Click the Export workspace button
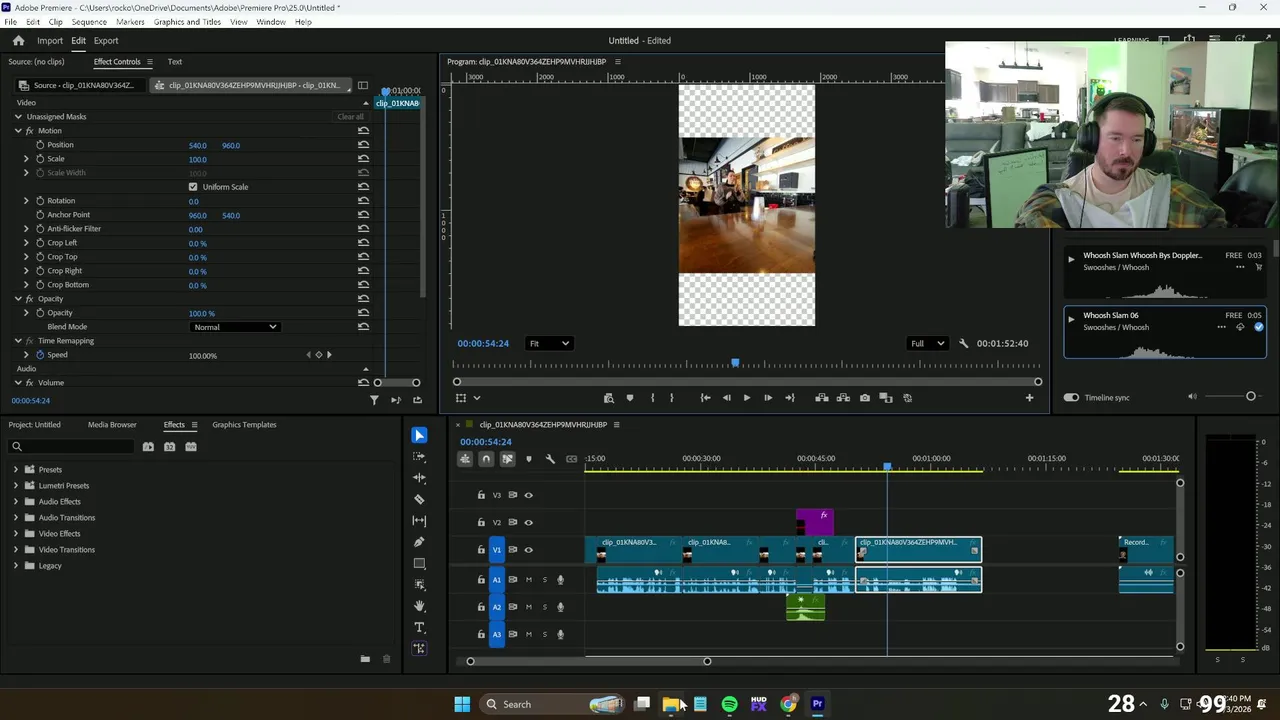The height and width of the screenshot is (720, 1280). click(106, 41)
